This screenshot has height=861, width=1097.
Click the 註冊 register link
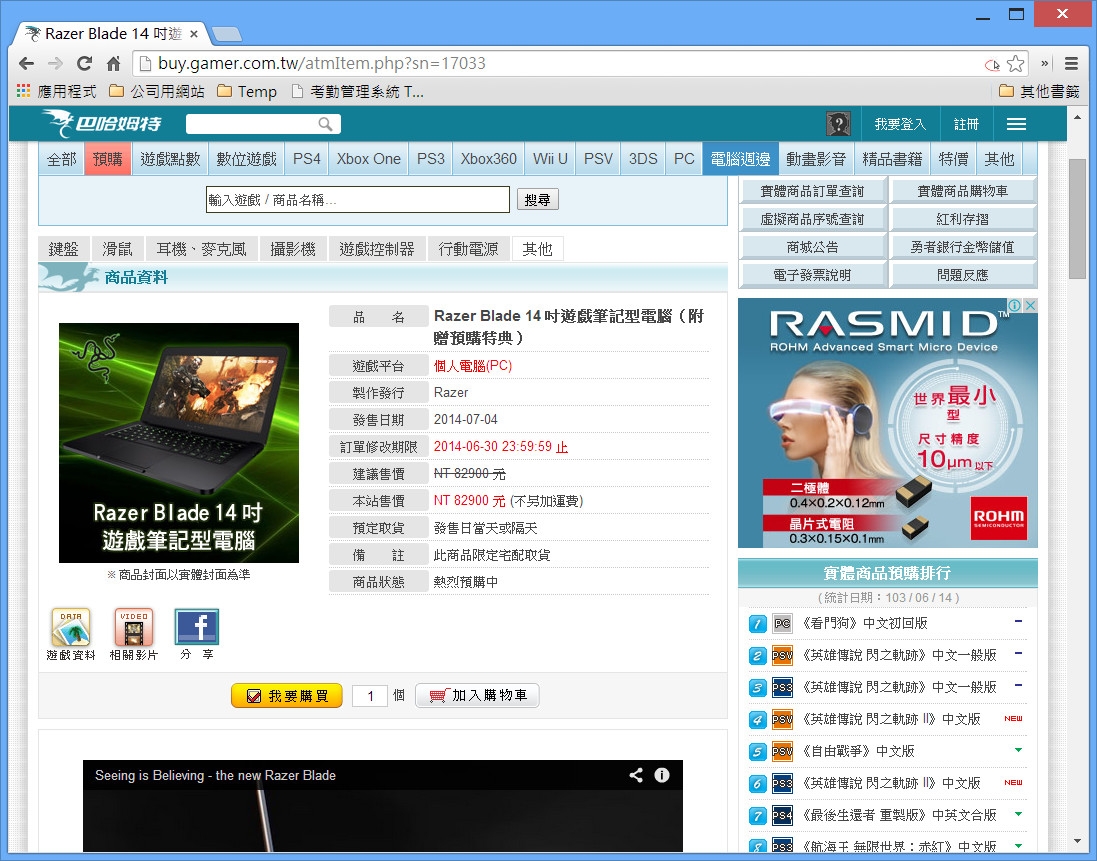(966, 124)
